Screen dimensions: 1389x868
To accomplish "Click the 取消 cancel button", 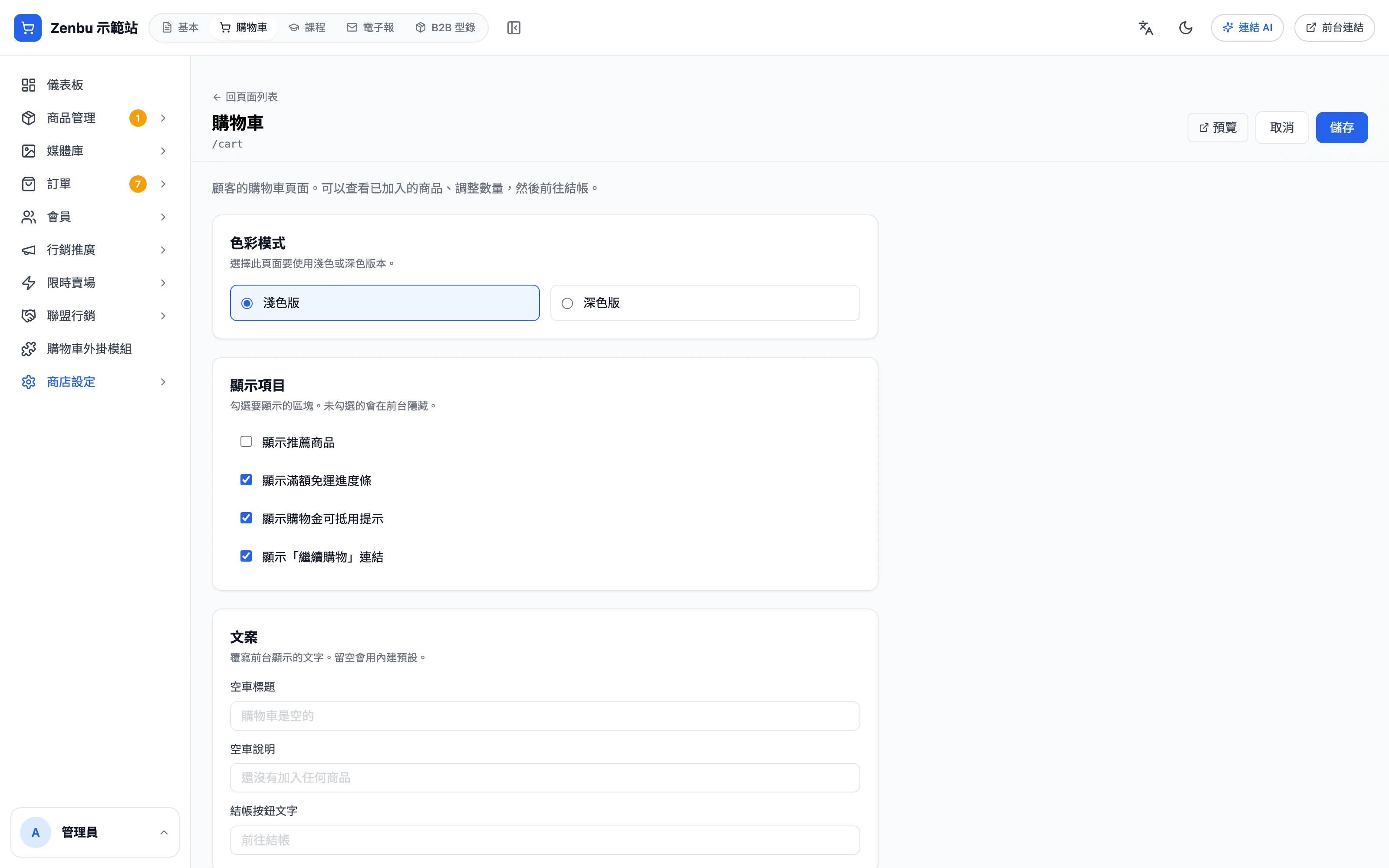I will click(x=1282, y=128).
